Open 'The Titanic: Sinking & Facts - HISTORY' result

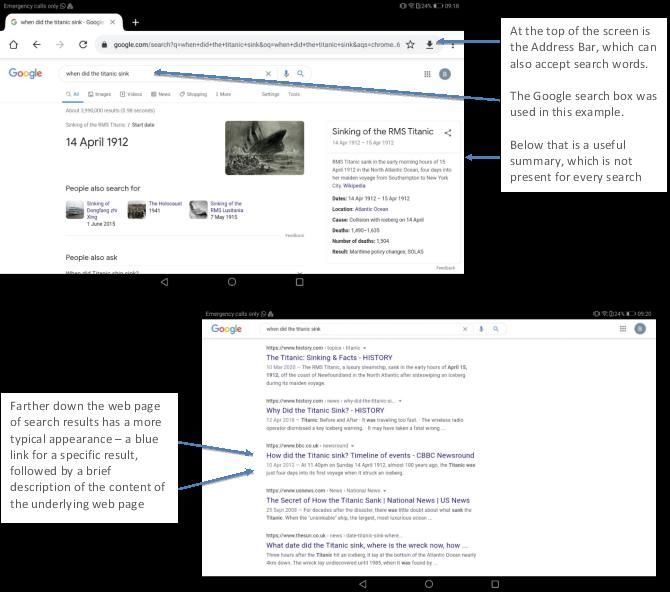click(329, 357)
